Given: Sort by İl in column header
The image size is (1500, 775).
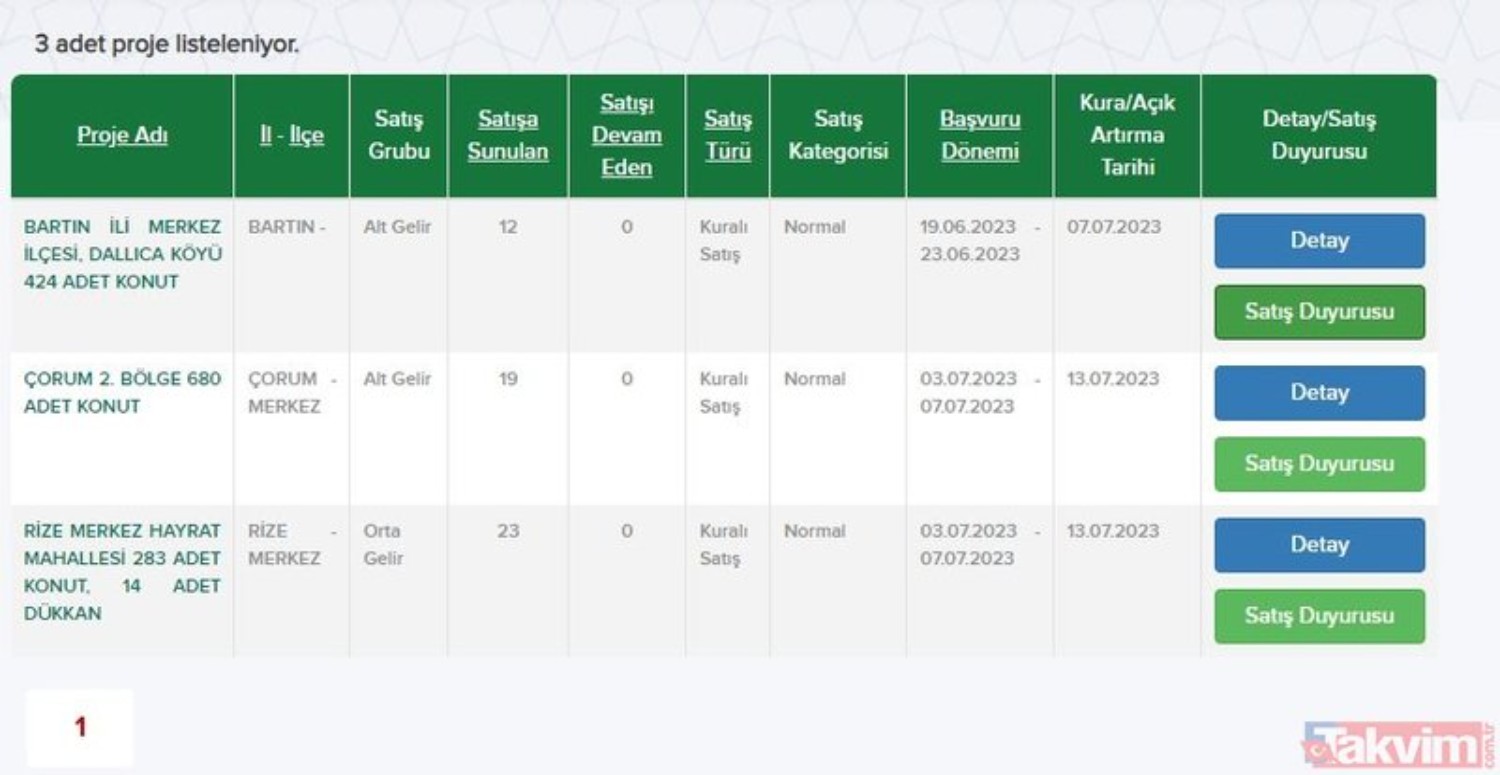Looking at the screenshot, I should tap(266, 136).
